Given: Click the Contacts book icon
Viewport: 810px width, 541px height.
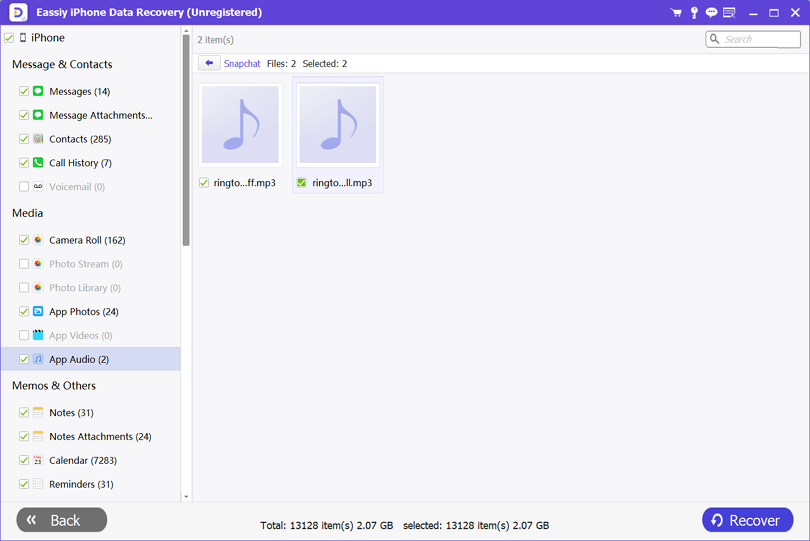Looking at the screenshot, I should click(x=38, y=138).
